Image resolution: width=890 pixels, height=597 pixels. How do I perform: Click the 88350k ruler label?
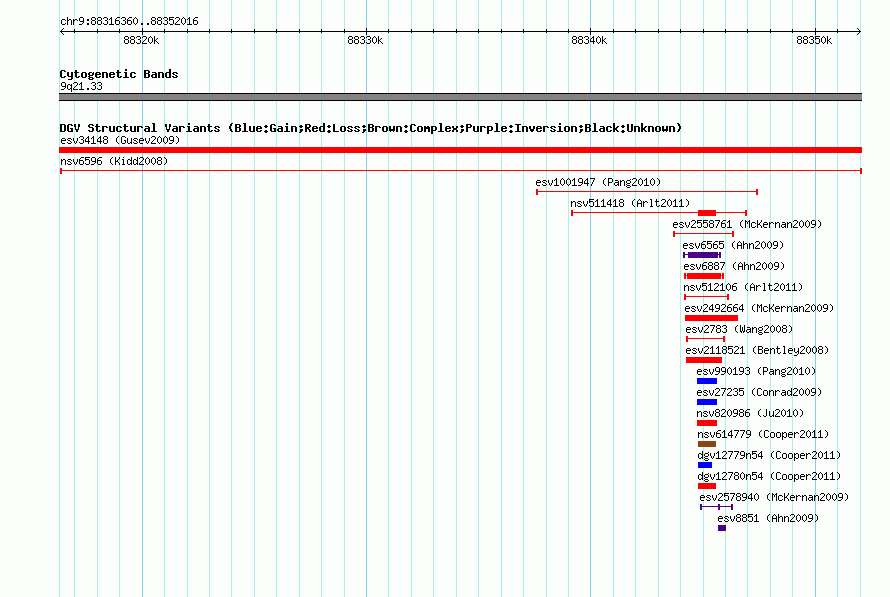pos(814,40)
